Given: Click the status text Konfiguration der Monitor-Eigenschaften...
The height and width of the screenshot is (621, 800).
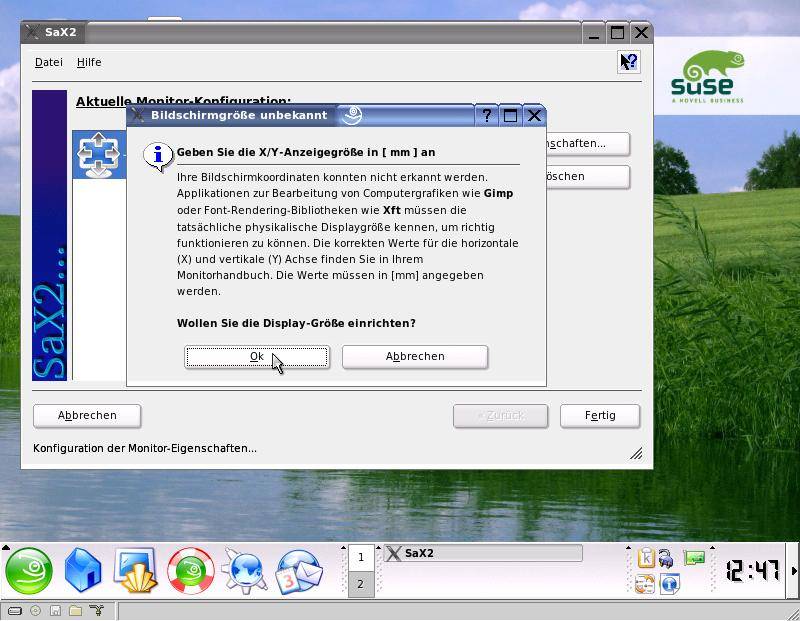Looking at the screenshot, I should click(x=145, y=449).
